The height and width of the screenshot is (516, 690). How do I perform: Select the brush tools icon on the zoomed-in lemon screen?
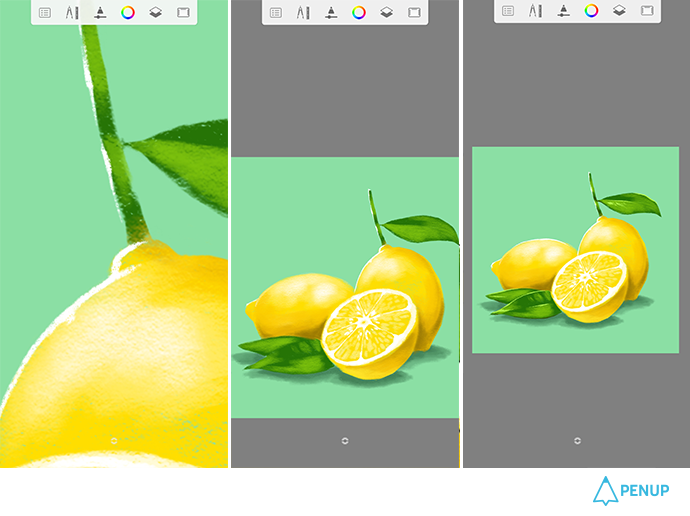pyautogui.click(x=72, y=13)
